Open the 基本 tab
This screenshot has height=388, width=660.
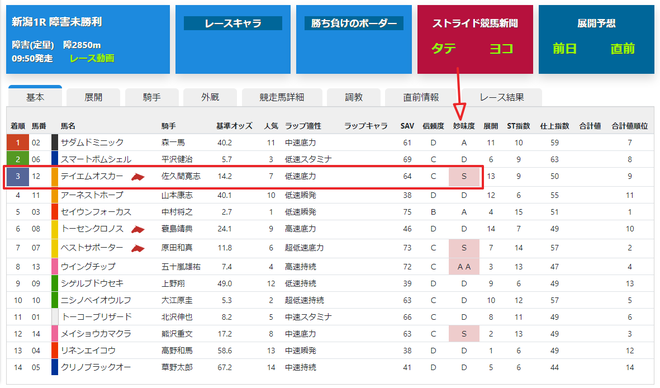click(x=35, y=97)
